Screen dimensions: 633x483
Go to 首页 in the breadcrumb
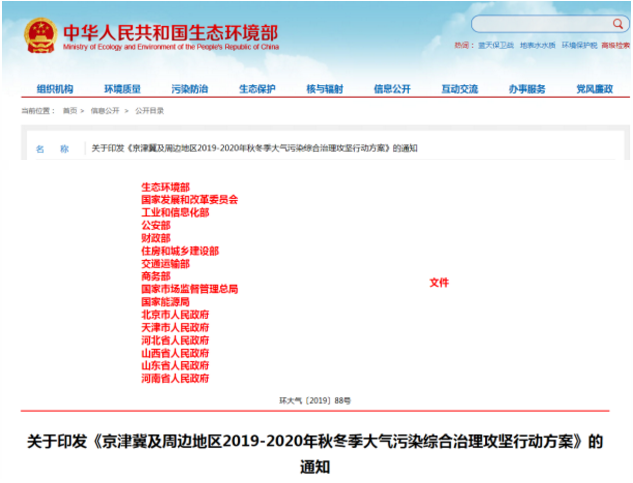pos(69,111)
